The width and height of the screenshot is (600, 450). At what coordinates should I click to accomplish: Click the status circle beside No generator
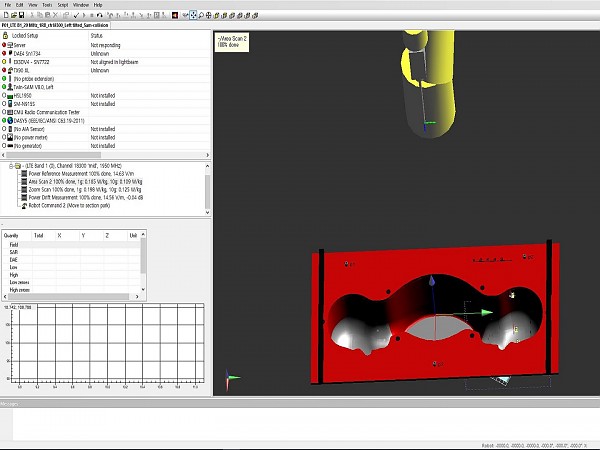(x=6, y=146)
